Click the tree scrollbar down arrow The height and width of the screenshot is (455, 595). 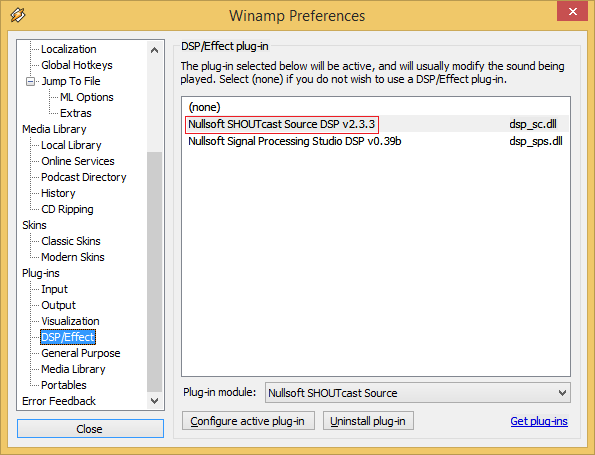154,401
